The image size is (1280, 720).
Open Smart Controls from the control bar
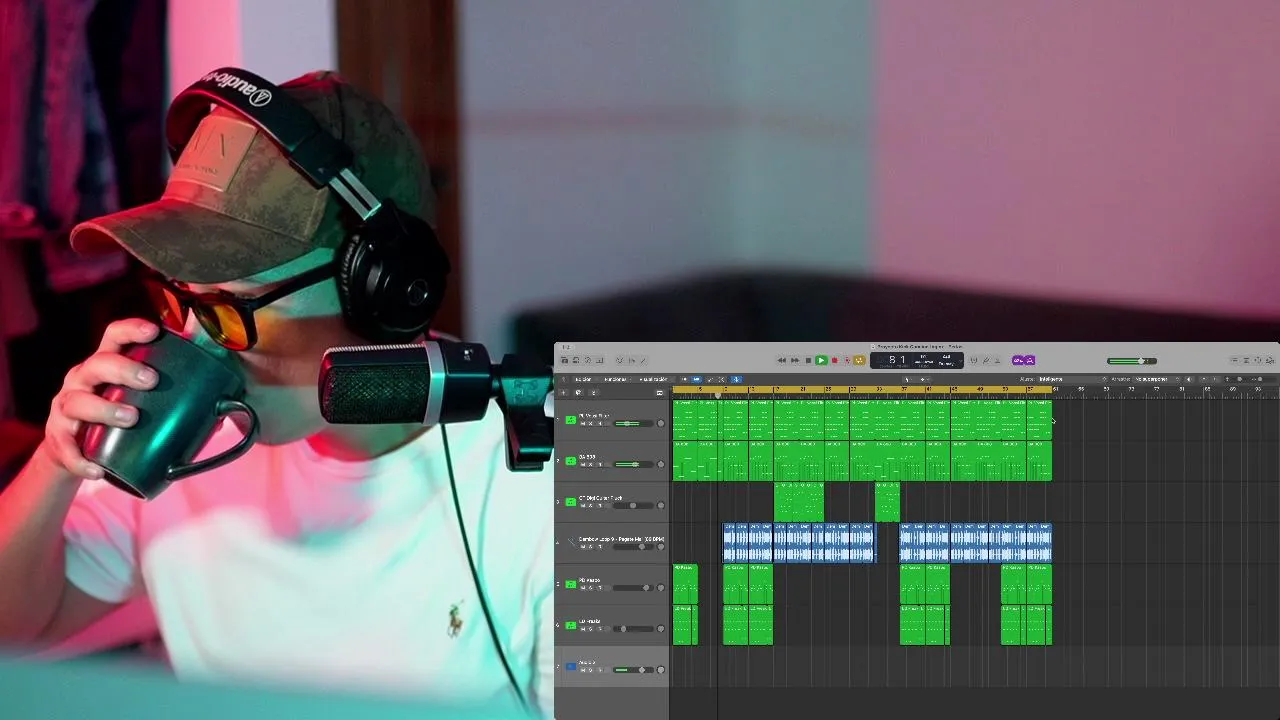tap(619, 360)
